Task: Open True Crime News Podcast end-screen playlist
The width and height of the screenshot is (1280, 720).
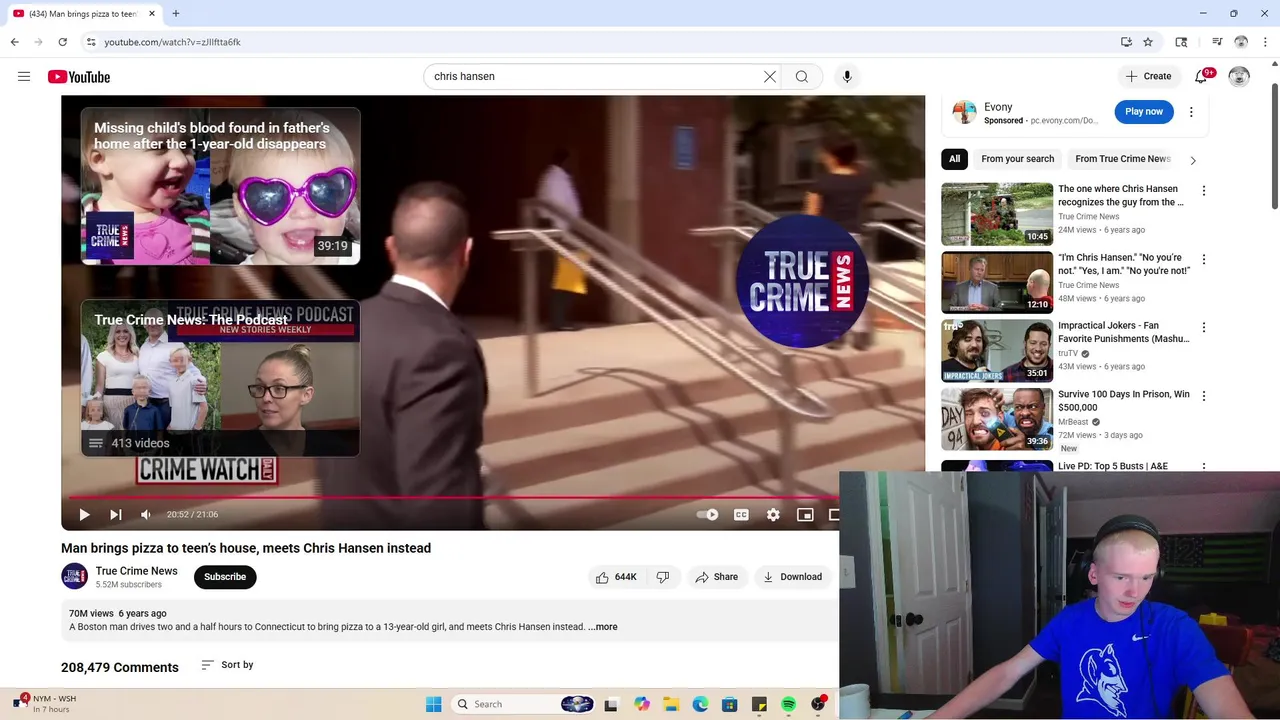Action: point(220,378)
